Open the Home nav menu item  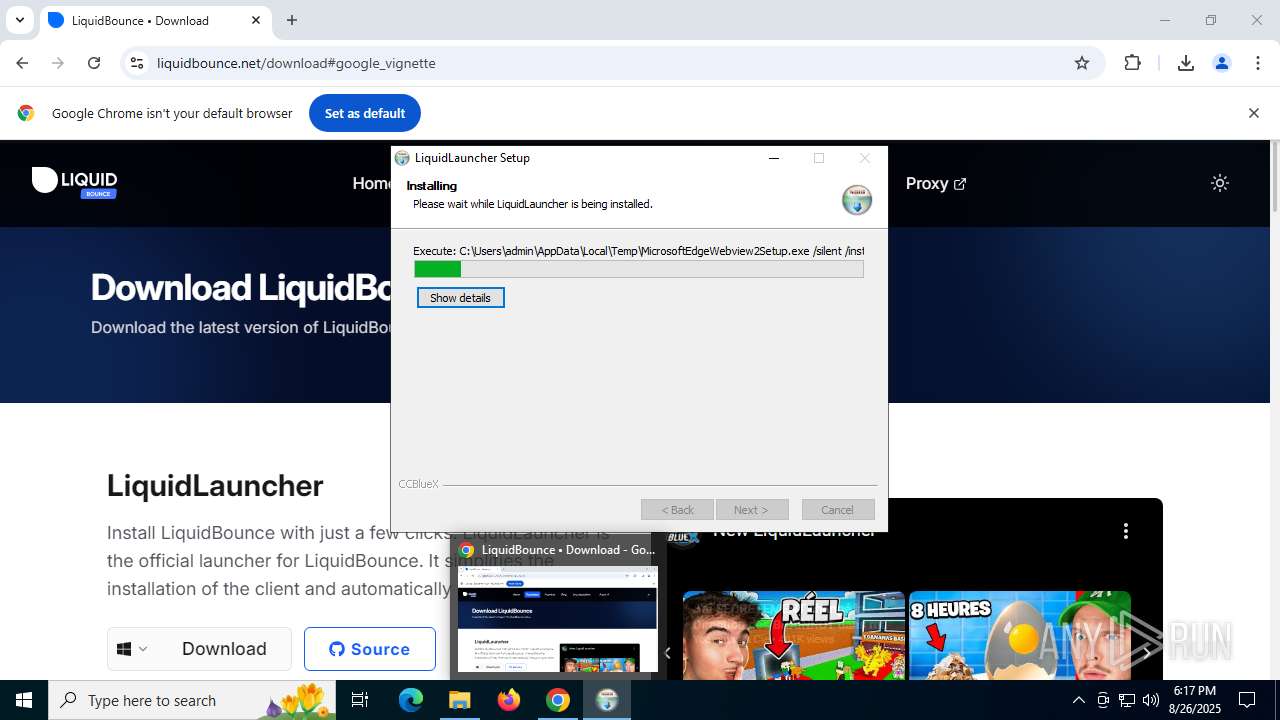point(372,183)
